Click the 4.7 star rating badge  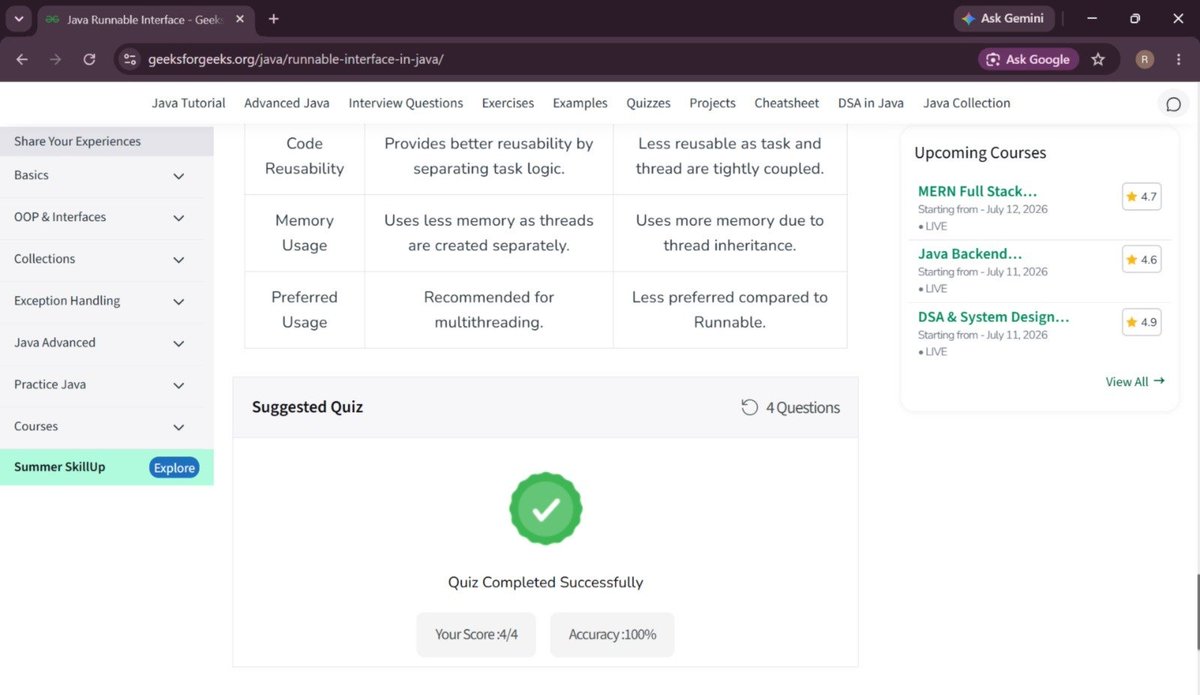(x=1141, y=197)
